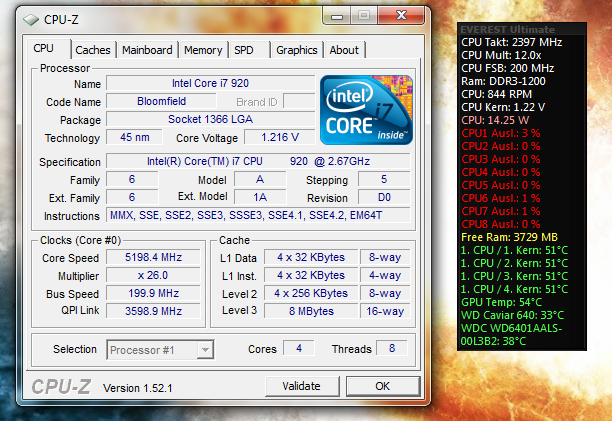
Task: Click the L1 Data 4 x 32 KBytes value
Action: [x=311, y=257]
